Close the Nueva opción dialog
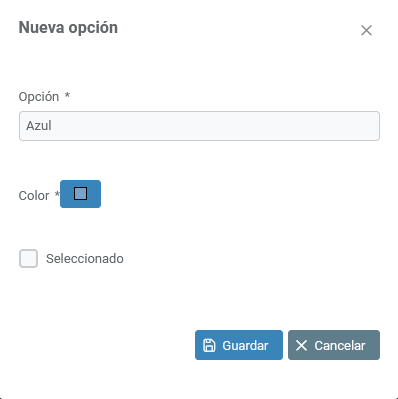398x399 pixels. click(366, 30)
